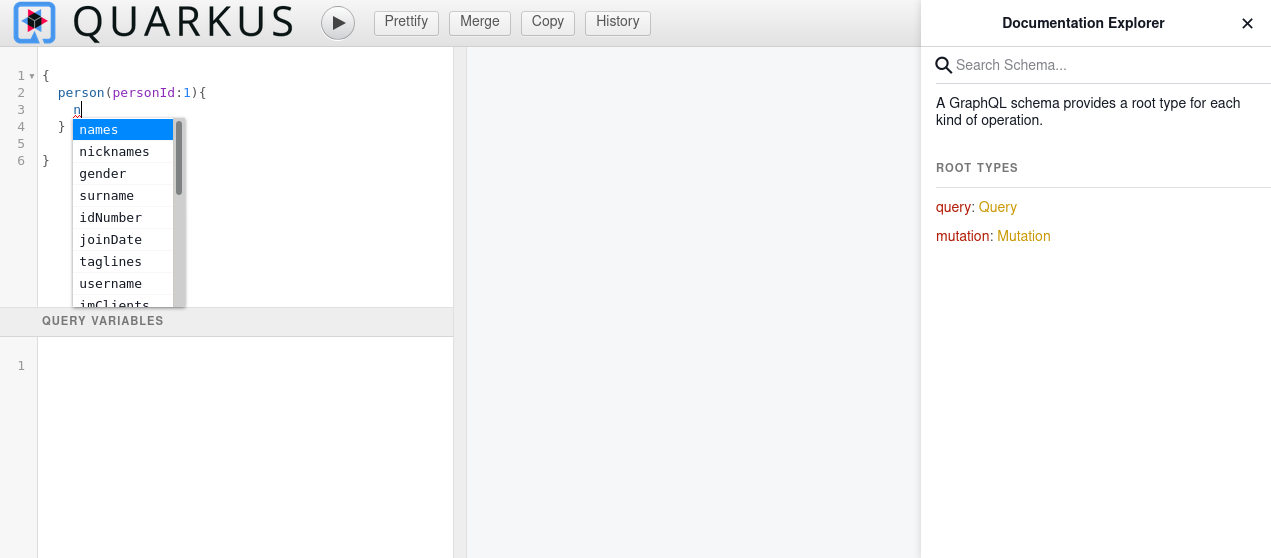This screenshot has height=558, width=1271.
Task: Select 'joinDate' autocomplete suggestion
Action: tap(123, 240)
